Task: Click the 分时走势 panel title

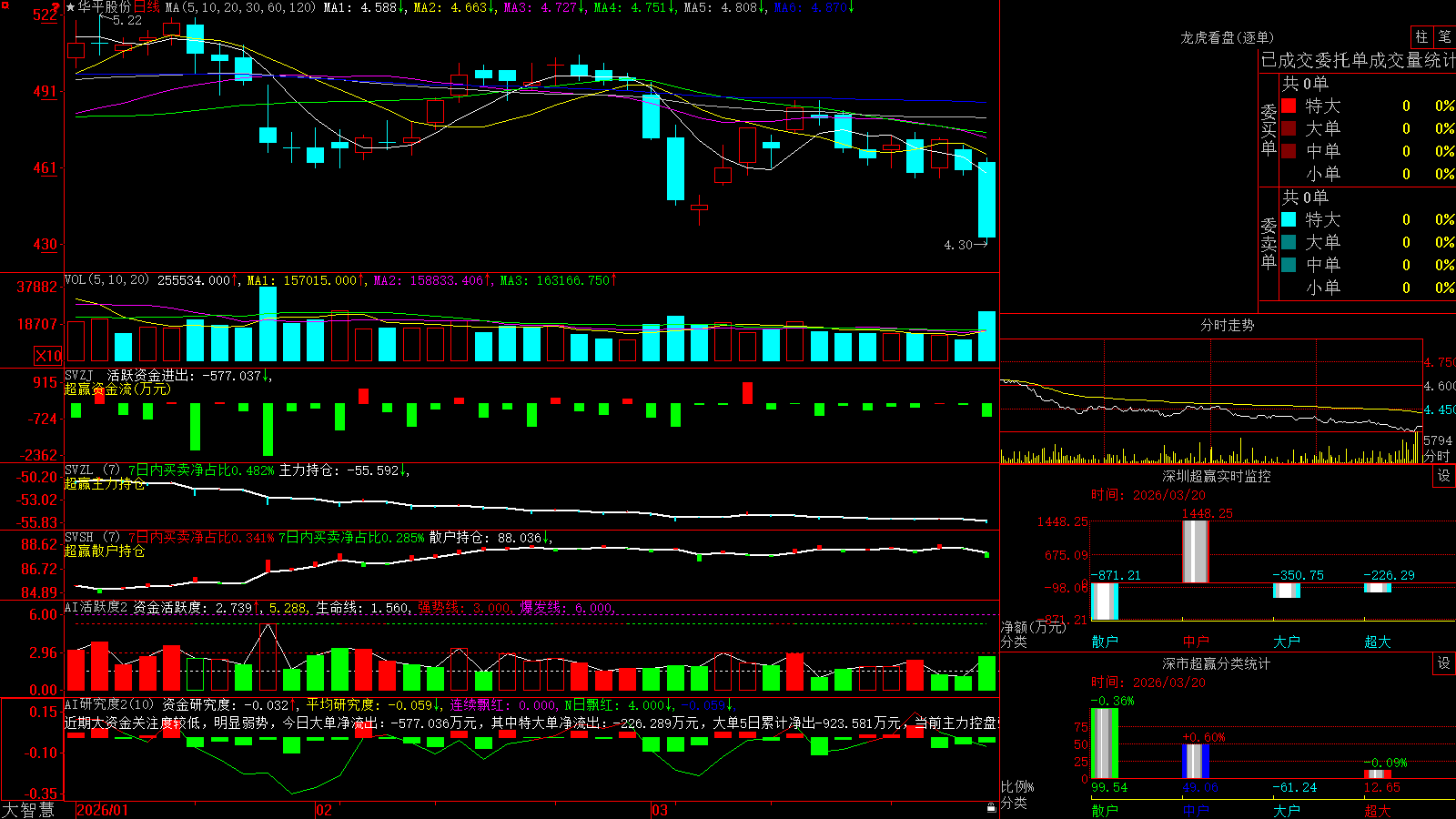Action: 1228,325
